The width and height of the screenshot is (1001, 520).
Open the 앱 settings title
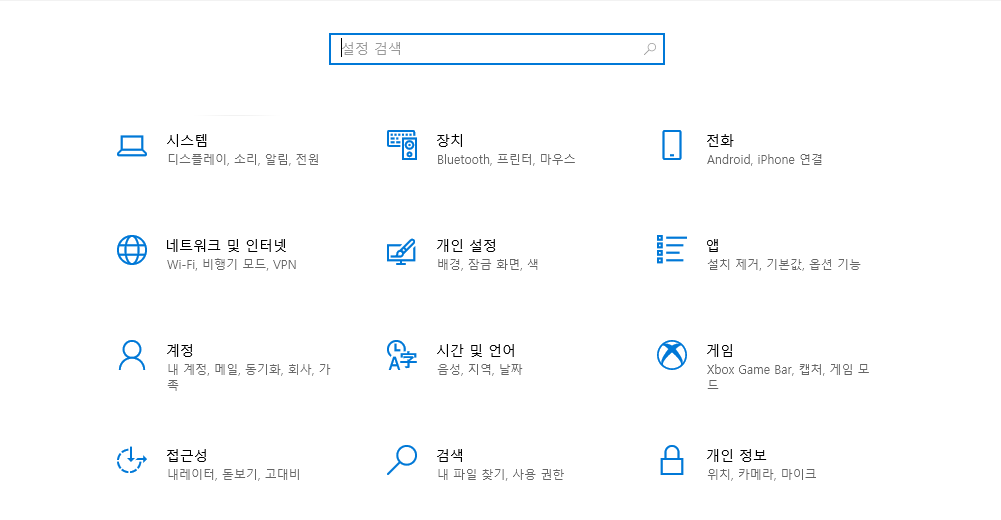(713, 246)
